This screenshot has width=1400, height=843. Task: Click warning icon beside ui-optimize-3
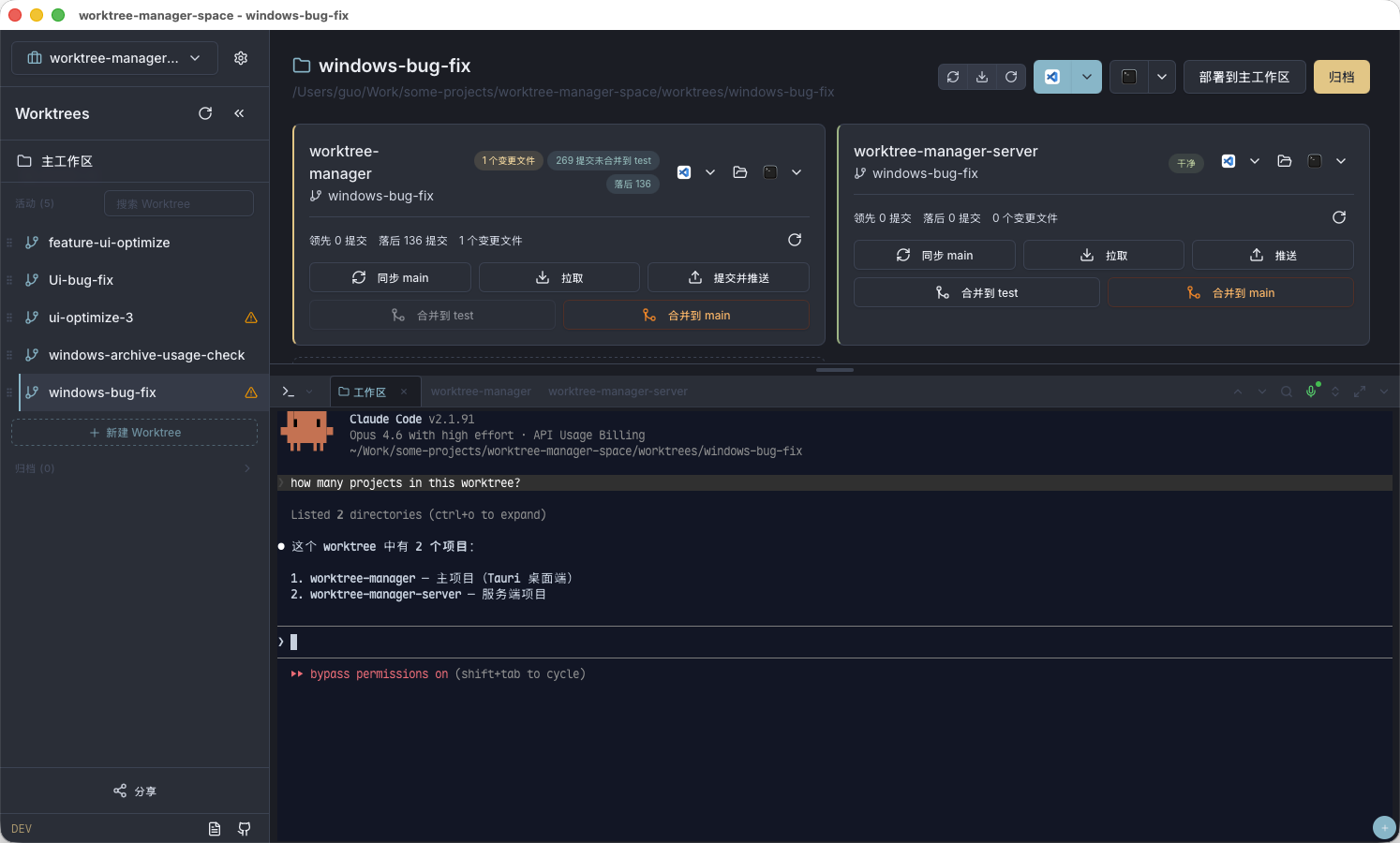(251, 318)
